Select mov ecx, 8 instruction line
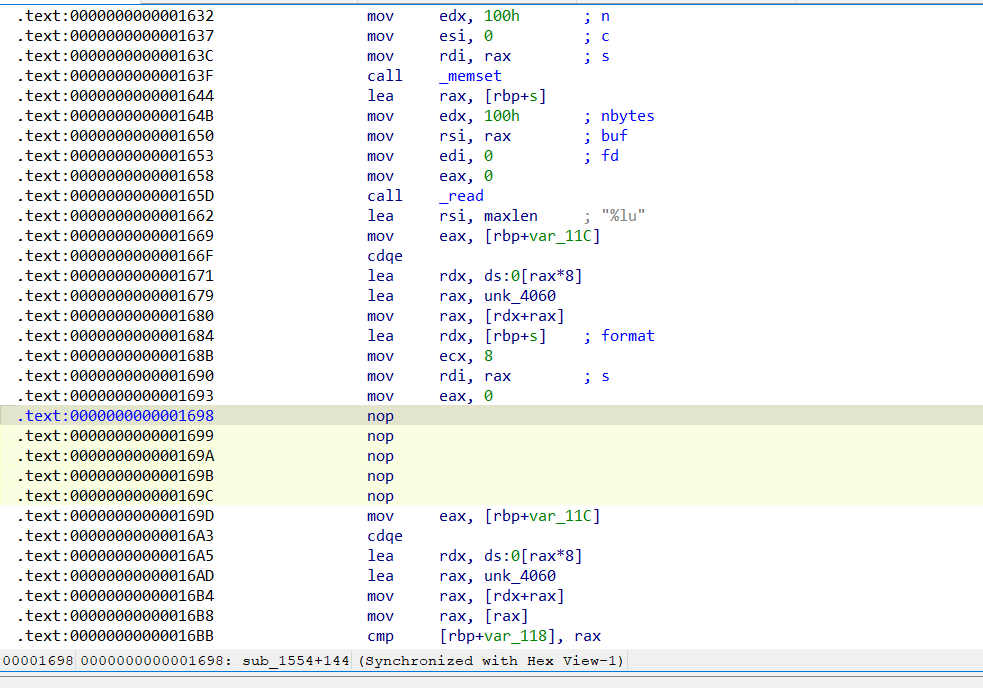 tap(430, 356)
